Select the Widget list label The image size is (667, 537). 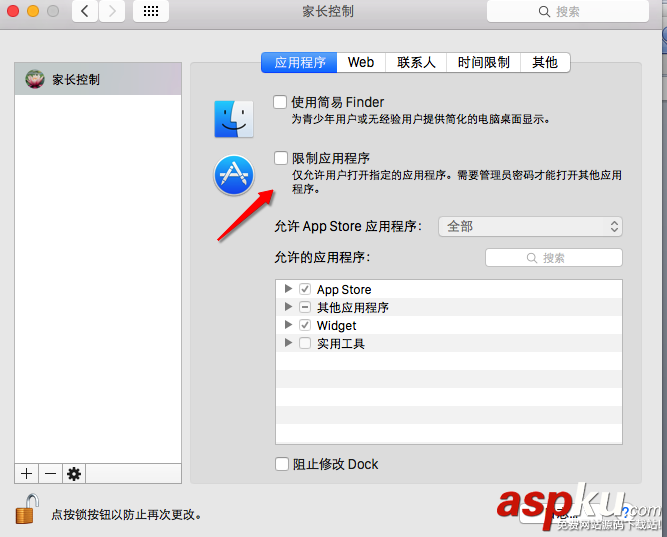(x=336, y=326)
